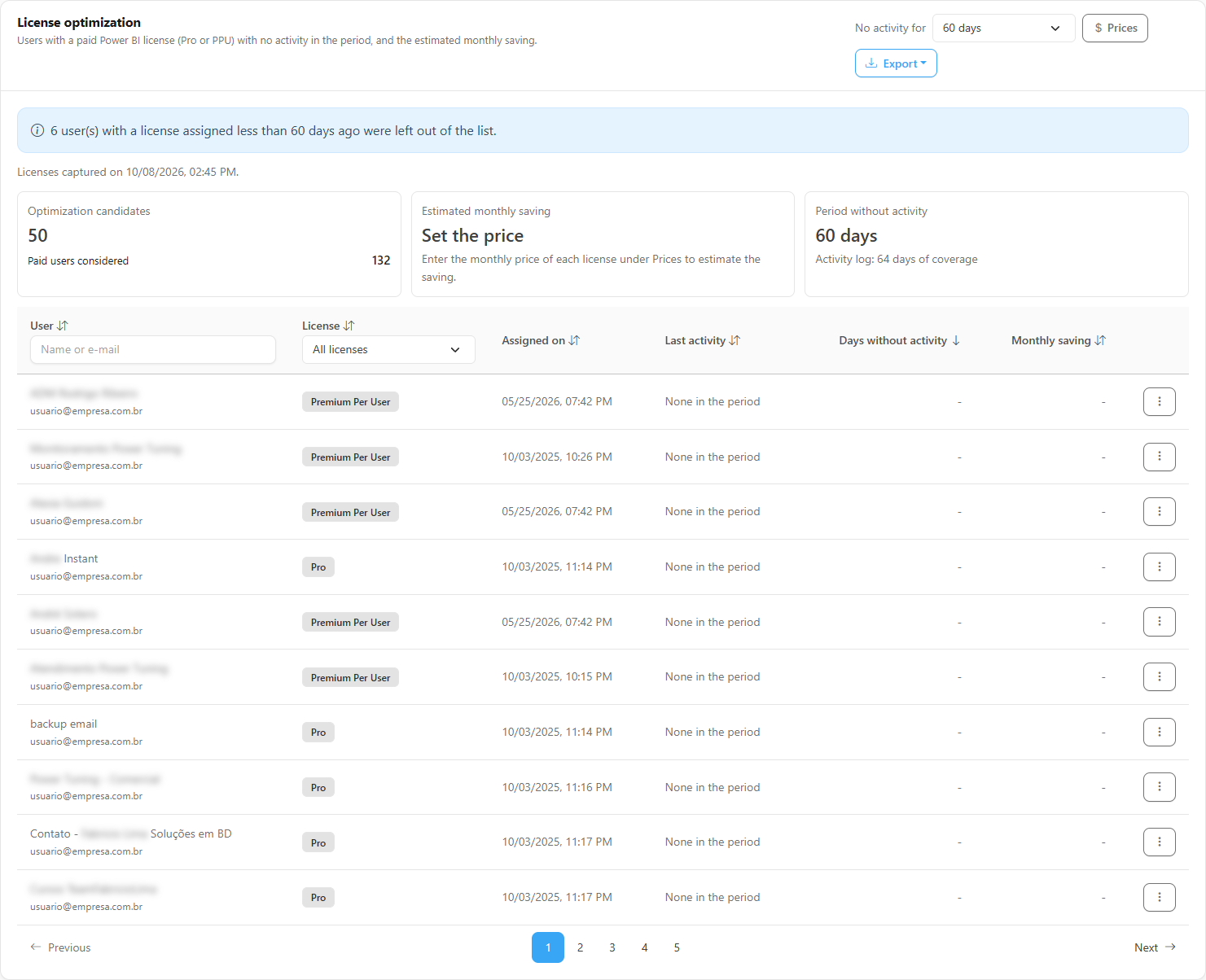Click the Assigned on sort arrows
The image size is (1206, 980).
tap(575, 340)
